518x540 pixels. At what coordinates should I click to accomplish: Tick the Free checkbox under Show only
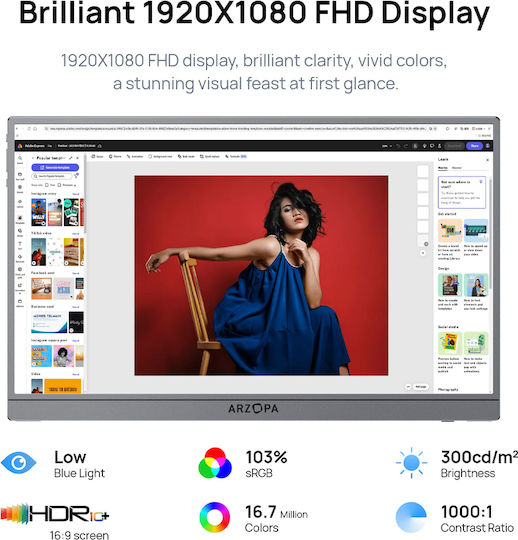[x=47, y=185]
